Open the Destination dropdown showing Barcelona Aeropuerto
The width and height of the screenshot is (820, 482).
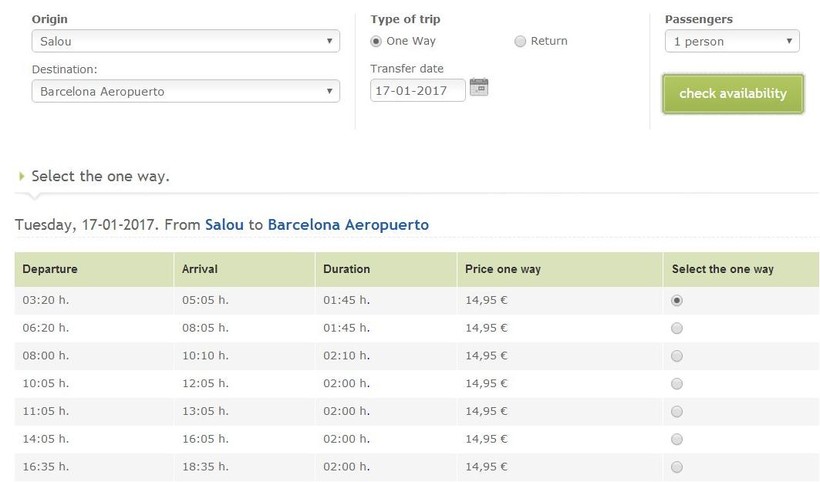click(185, 91)
